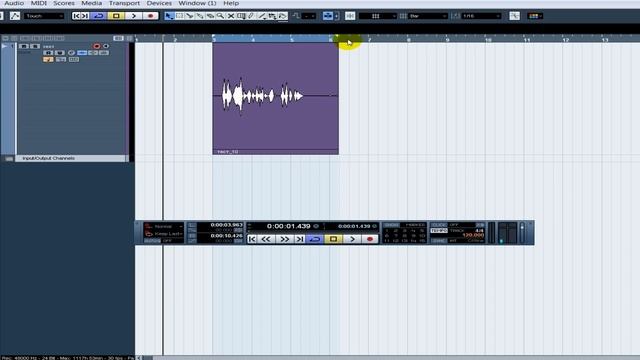Toggle Write automation on track 1
The width and height of the screenshot is (640, 360).
click(60, 53)
